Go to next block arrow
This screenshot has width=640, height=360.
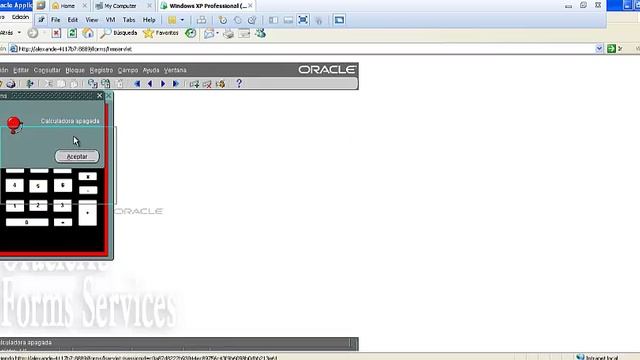point(176,84)
